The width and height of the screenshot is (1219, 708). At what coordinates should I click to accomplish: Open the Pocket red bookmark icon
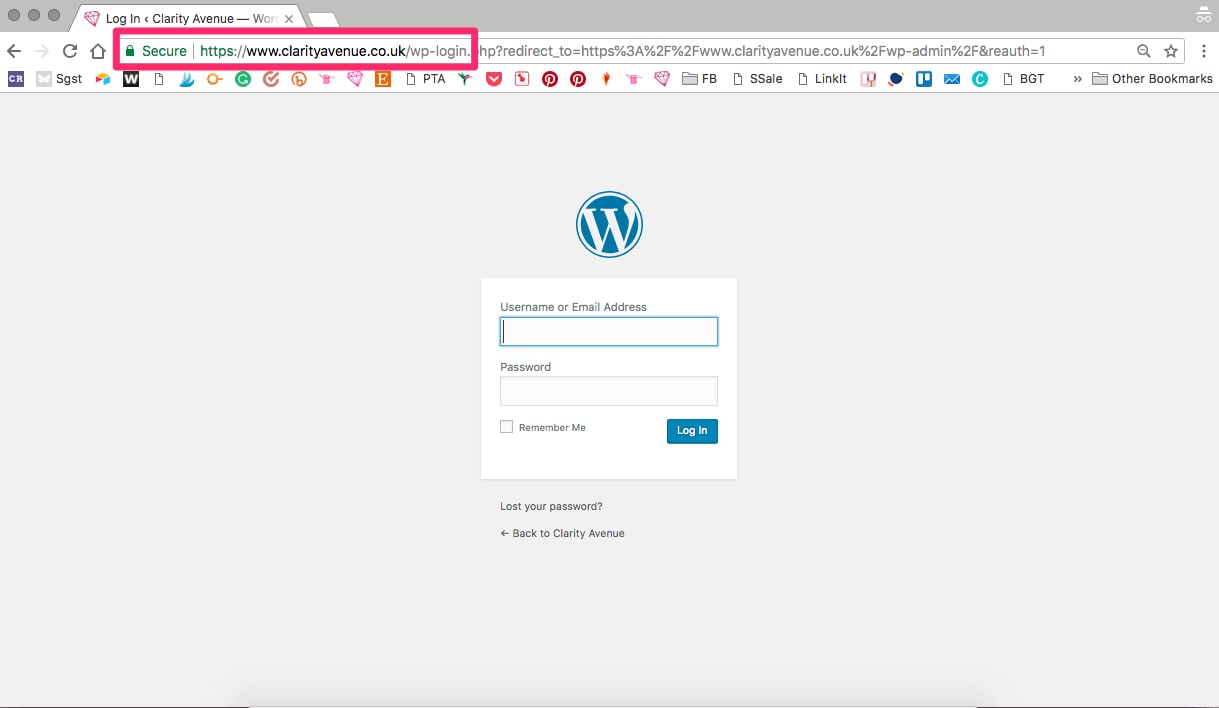494,79
